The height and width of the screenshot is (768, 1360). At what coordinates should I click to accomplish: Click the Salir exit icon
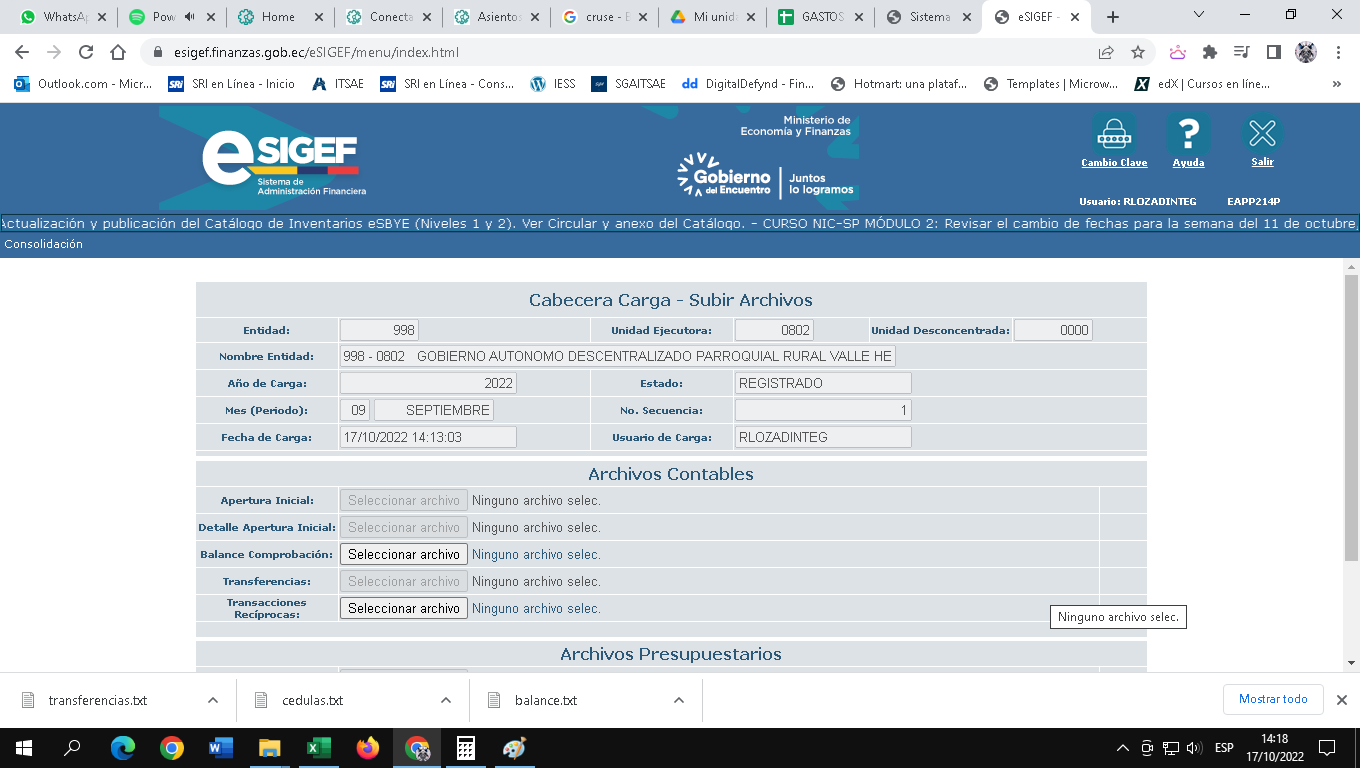point(1262,134)
